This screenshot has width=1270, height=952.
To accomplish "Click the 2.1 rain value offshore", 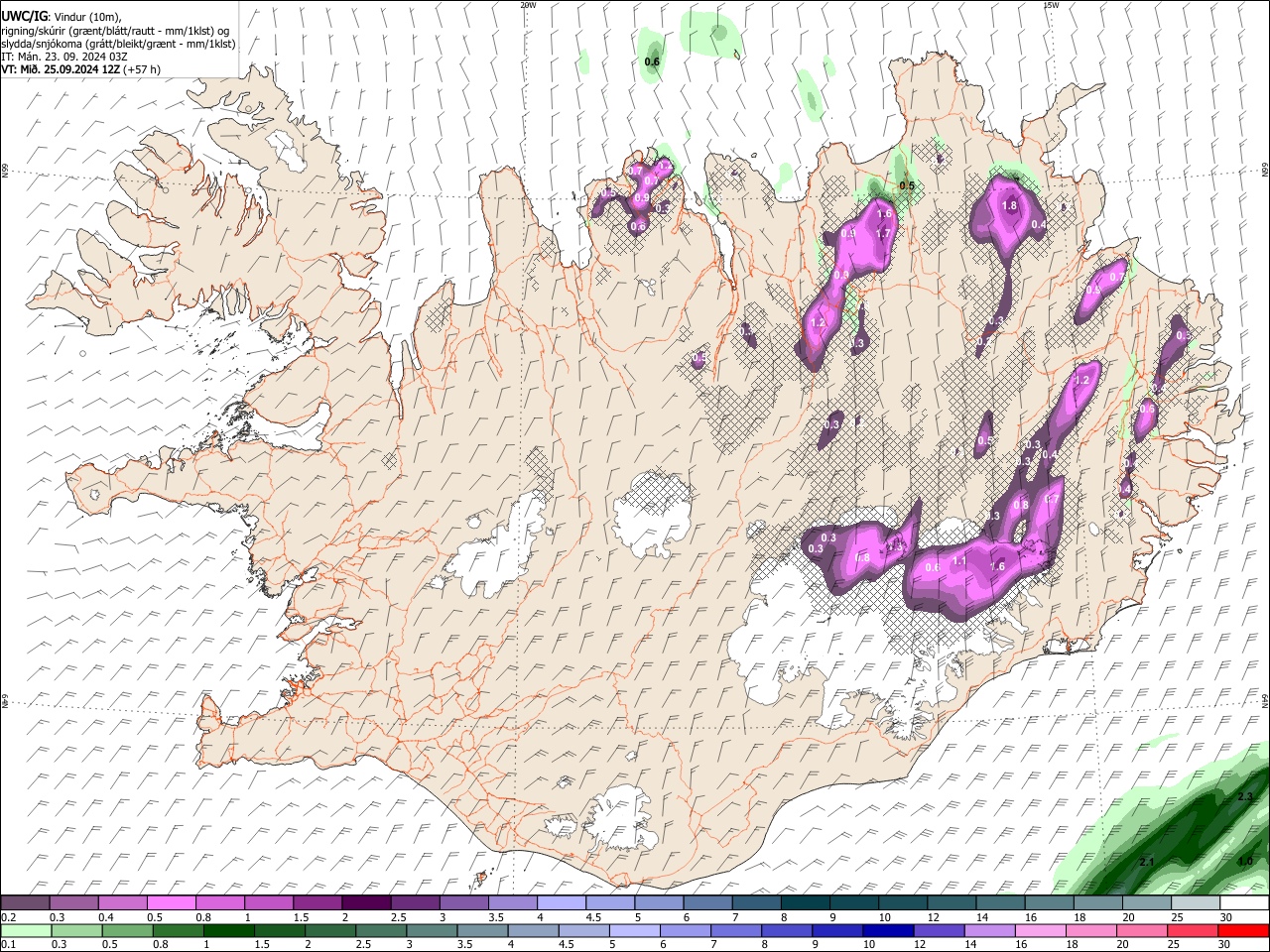I will (1147, 862).
